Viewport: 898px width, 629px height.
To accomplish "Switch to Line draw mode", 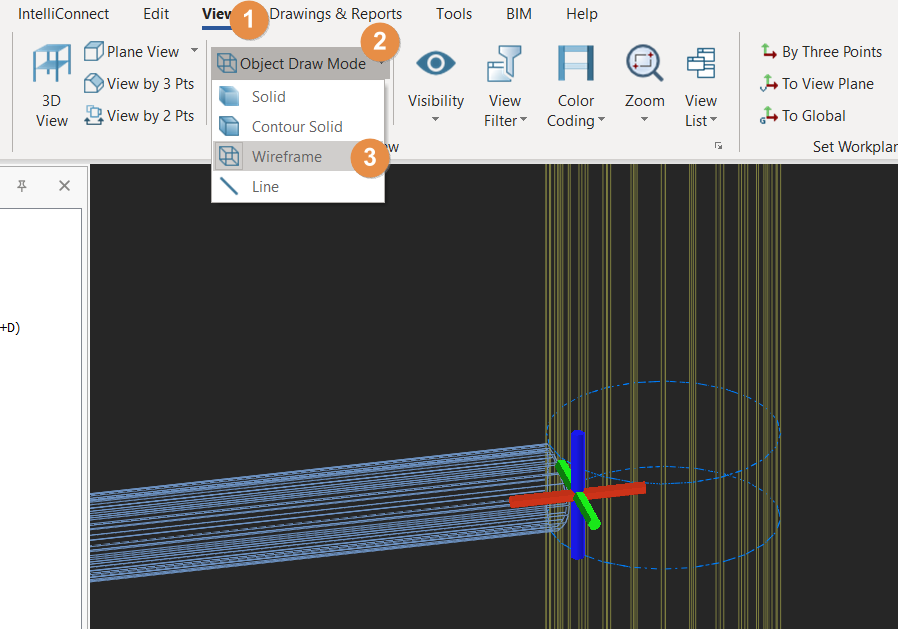I will tap(265, 187).
